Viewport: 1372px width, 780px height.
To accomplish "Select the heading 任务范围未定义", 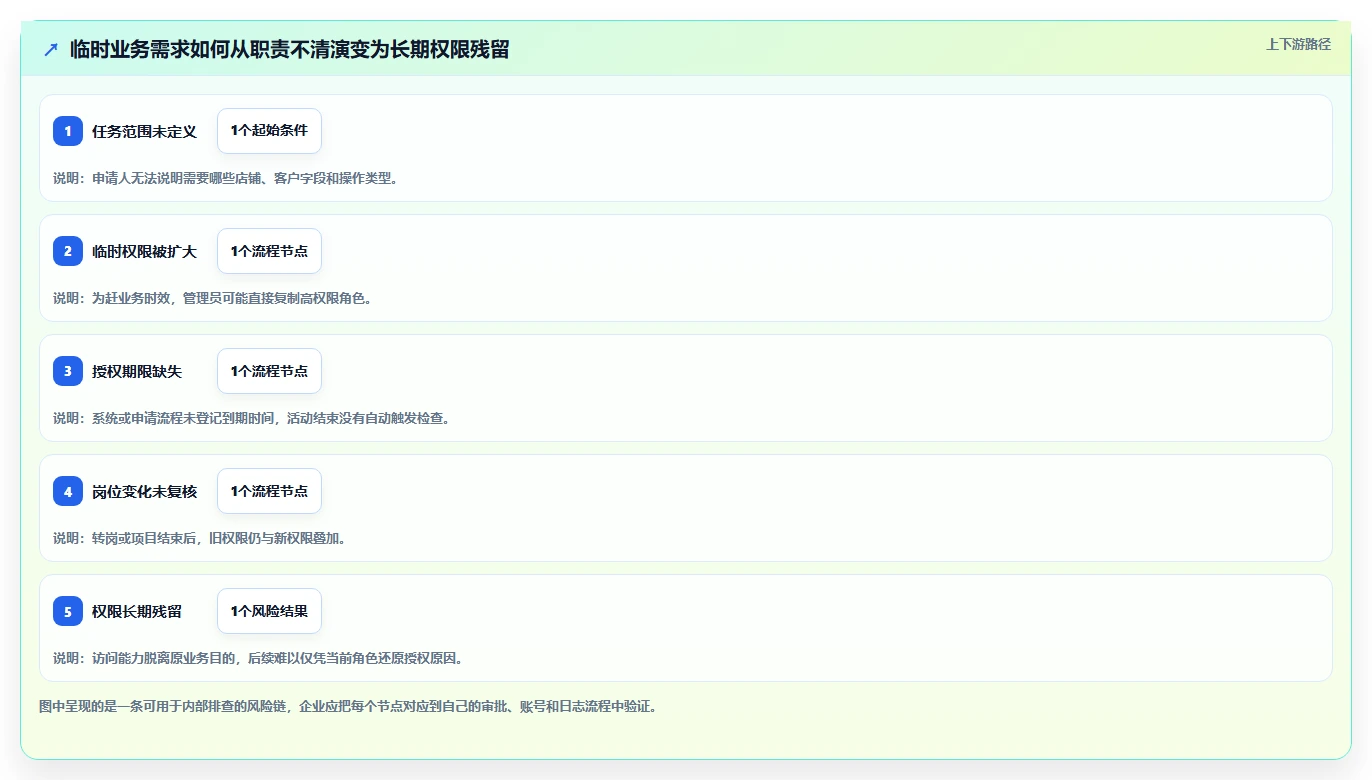I will [x=144, y=132].
